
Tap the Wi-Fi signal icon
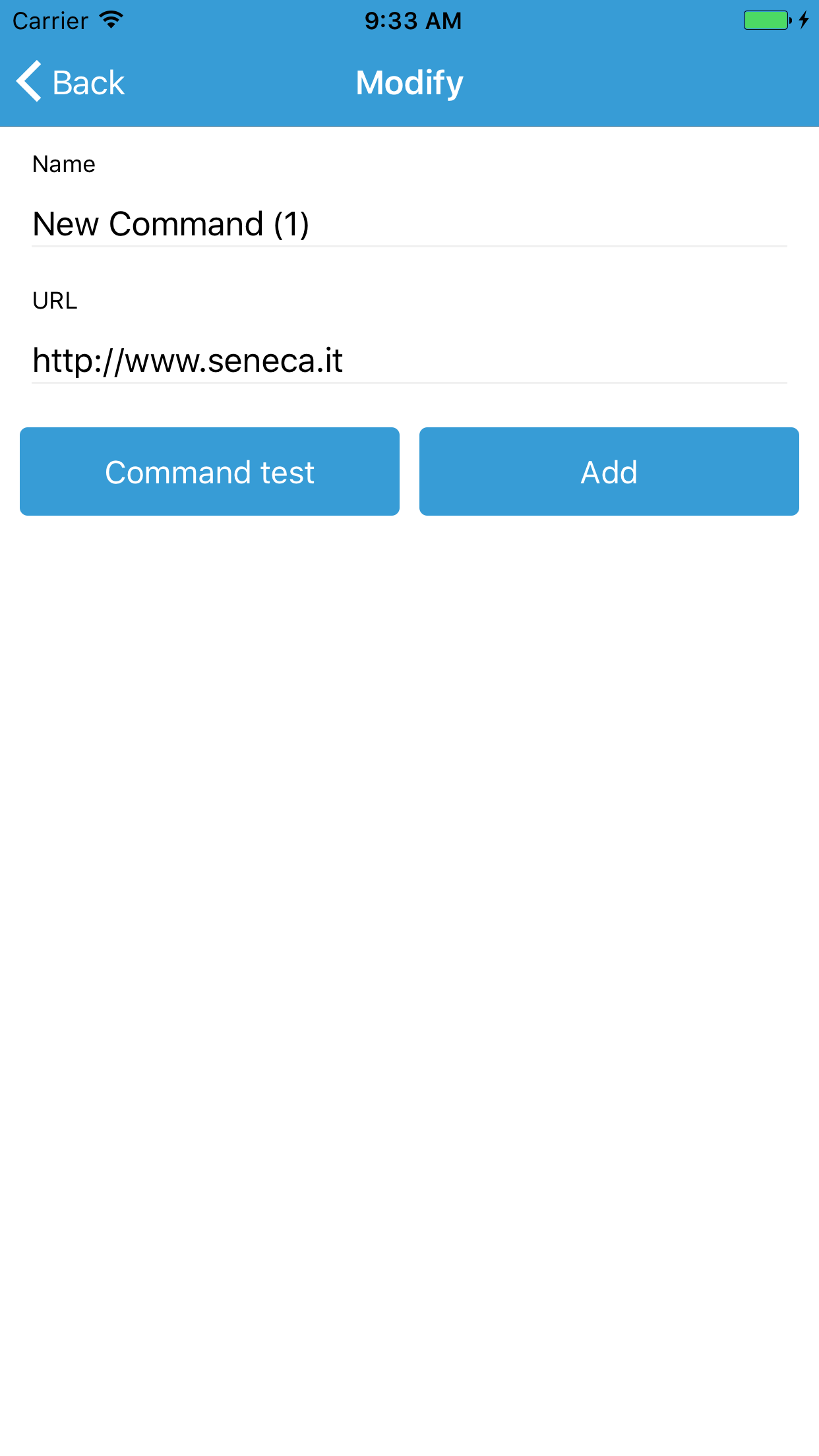pyautogui.click(x=109, y=19)
